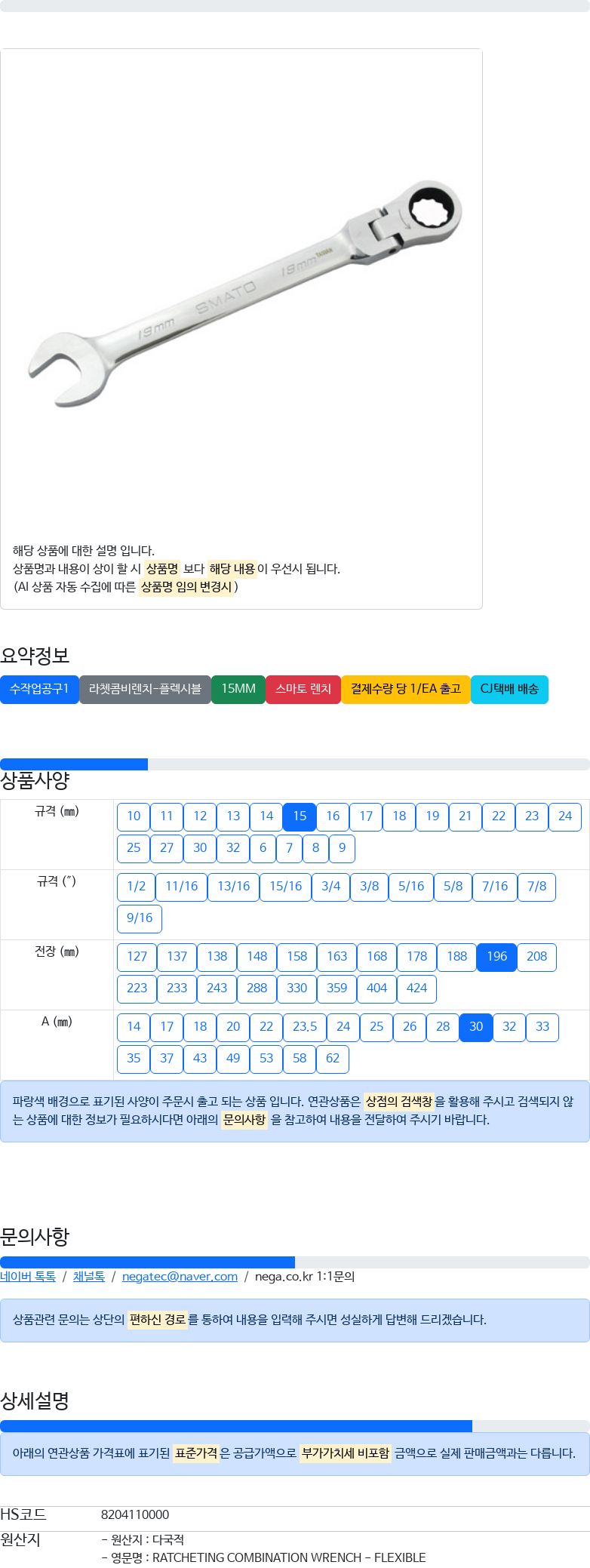Select the 15 mm size option
The width and height of the screenshot is (590, 1568).
[300, 816]
